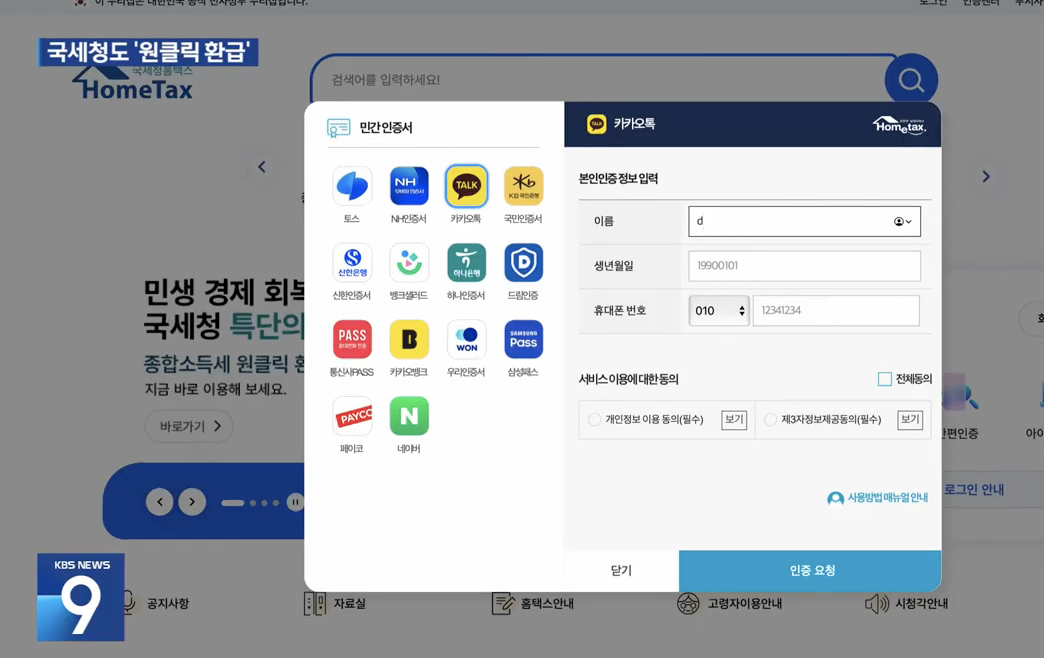
Task: View 개인정보 이용 동의 terms 보기
Action: click(x=734, y=420)
